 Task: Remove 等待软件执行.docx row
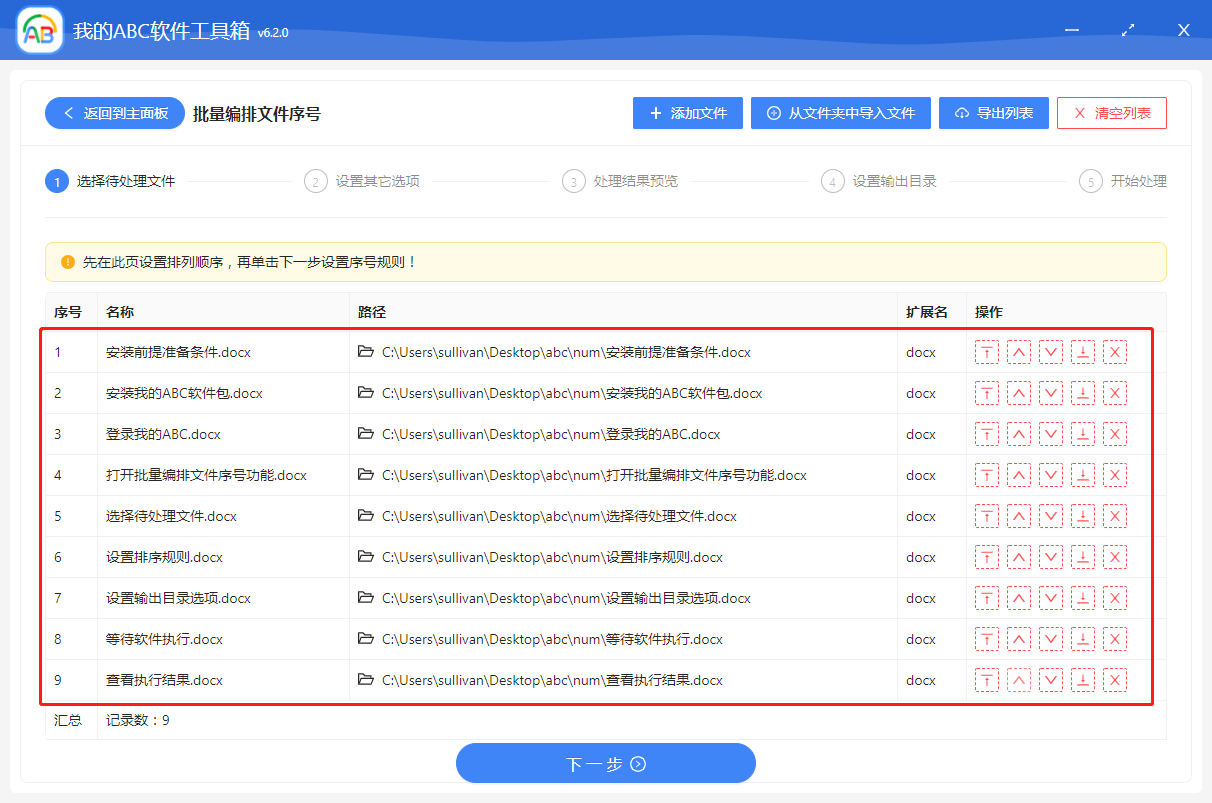click(1115, 639)
